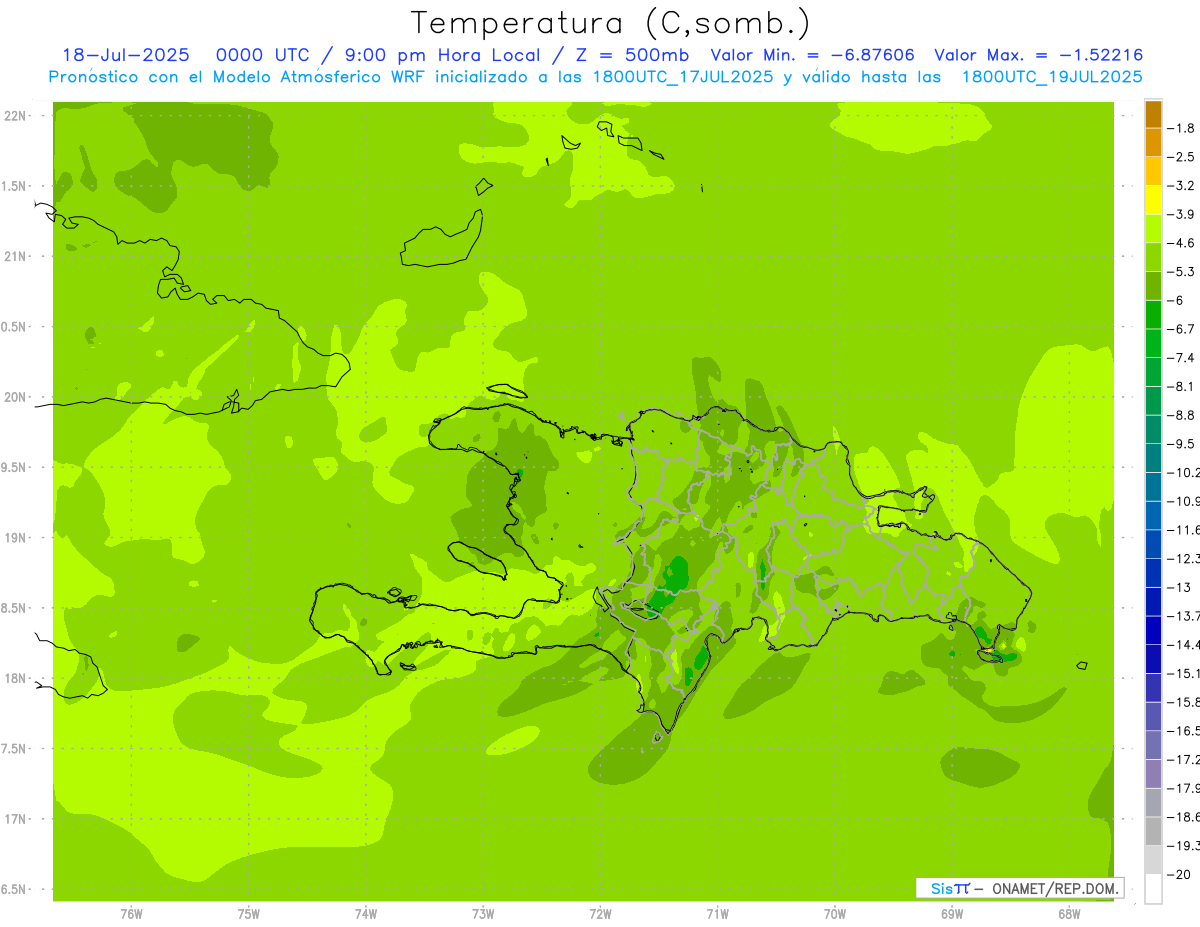Click the '-7.4' legend value
This screenshot has height=927, width=1200.
coord(1181,358)
